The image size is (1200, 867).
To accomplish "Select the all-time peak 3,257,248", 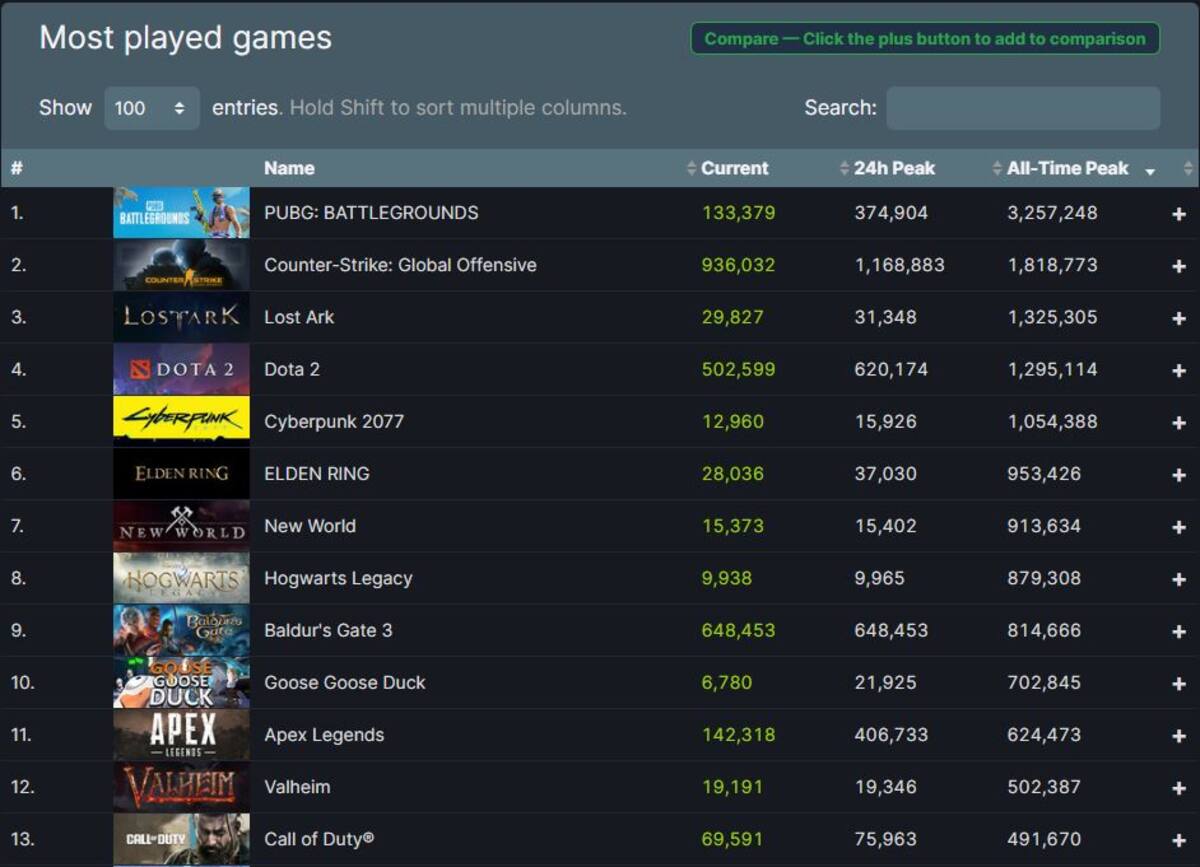I will 1052,213.
